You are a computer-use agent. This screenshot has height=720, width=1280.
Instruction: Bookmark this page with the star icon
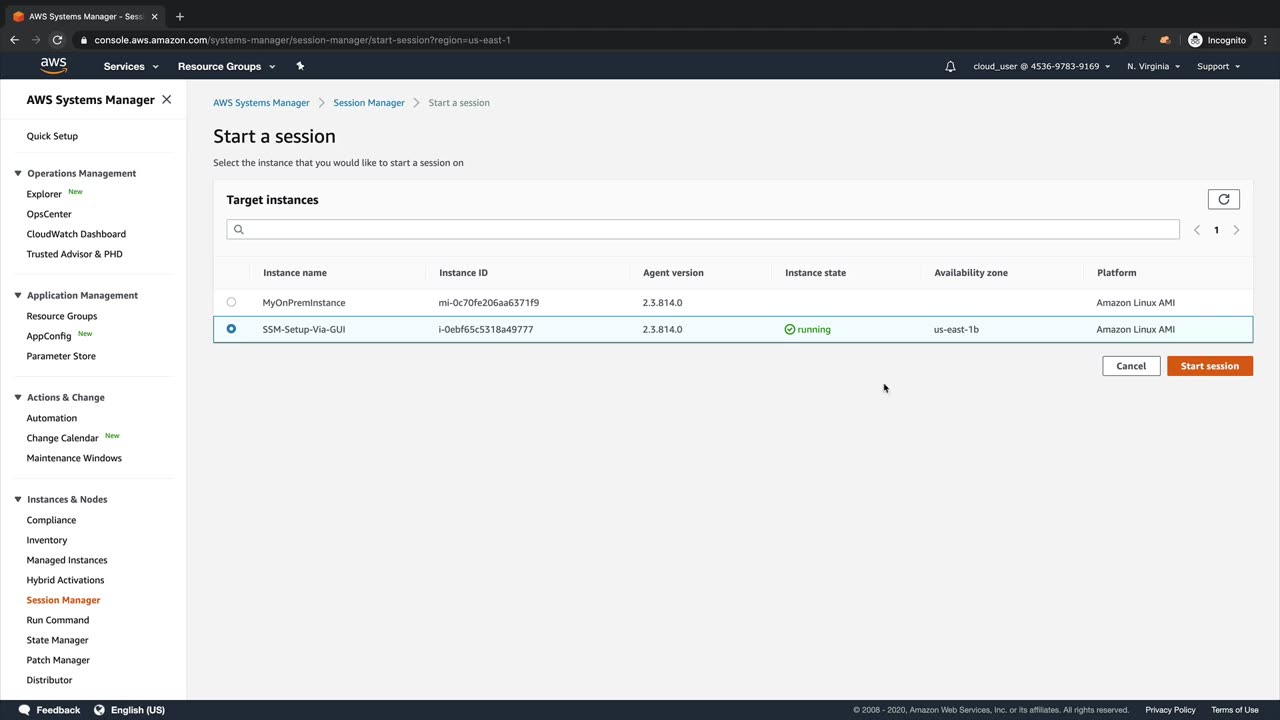(x=1117, y=40)
